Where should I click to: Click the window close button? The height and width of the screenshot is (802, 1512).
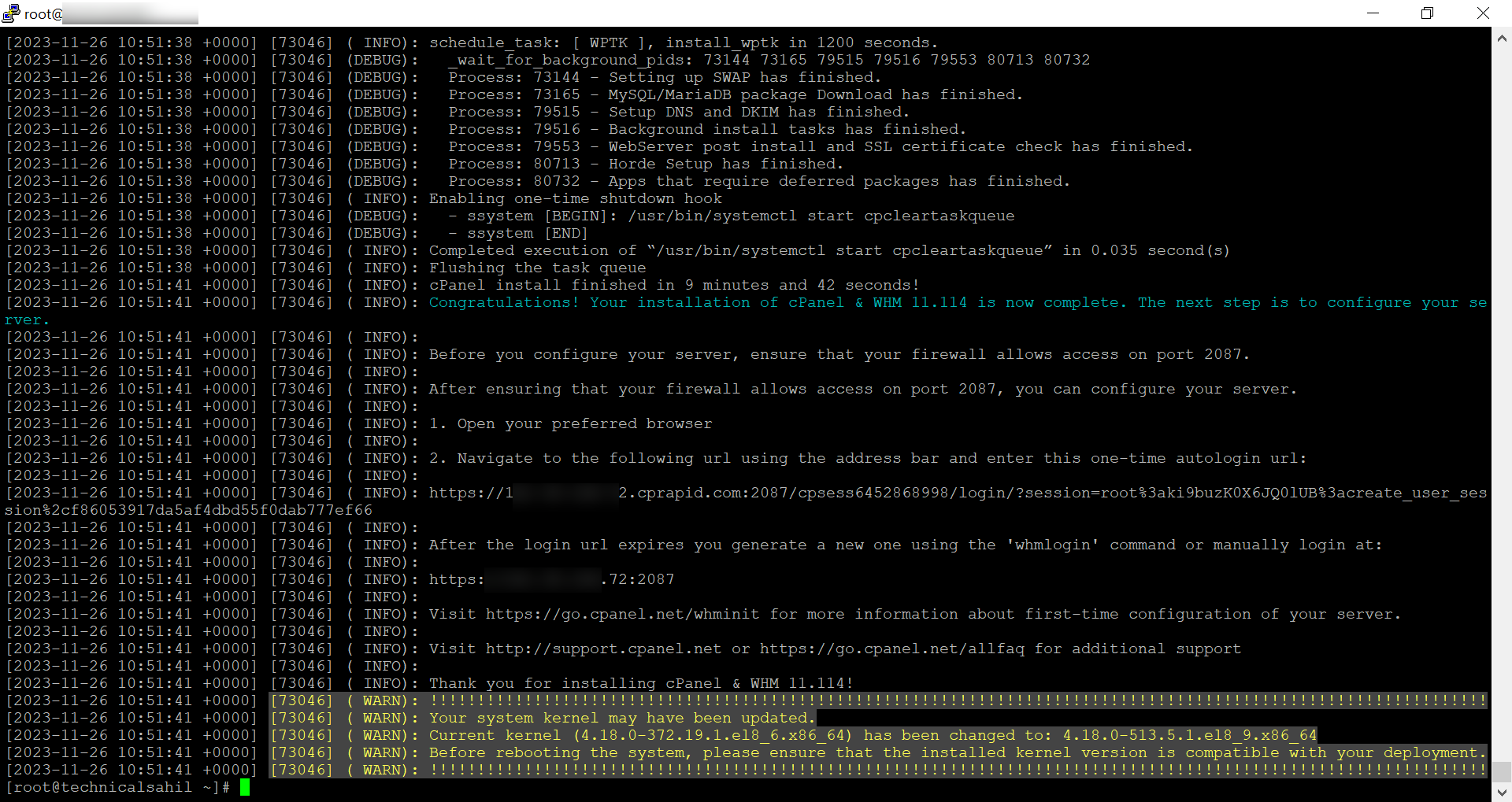(x=1484, y=13)
